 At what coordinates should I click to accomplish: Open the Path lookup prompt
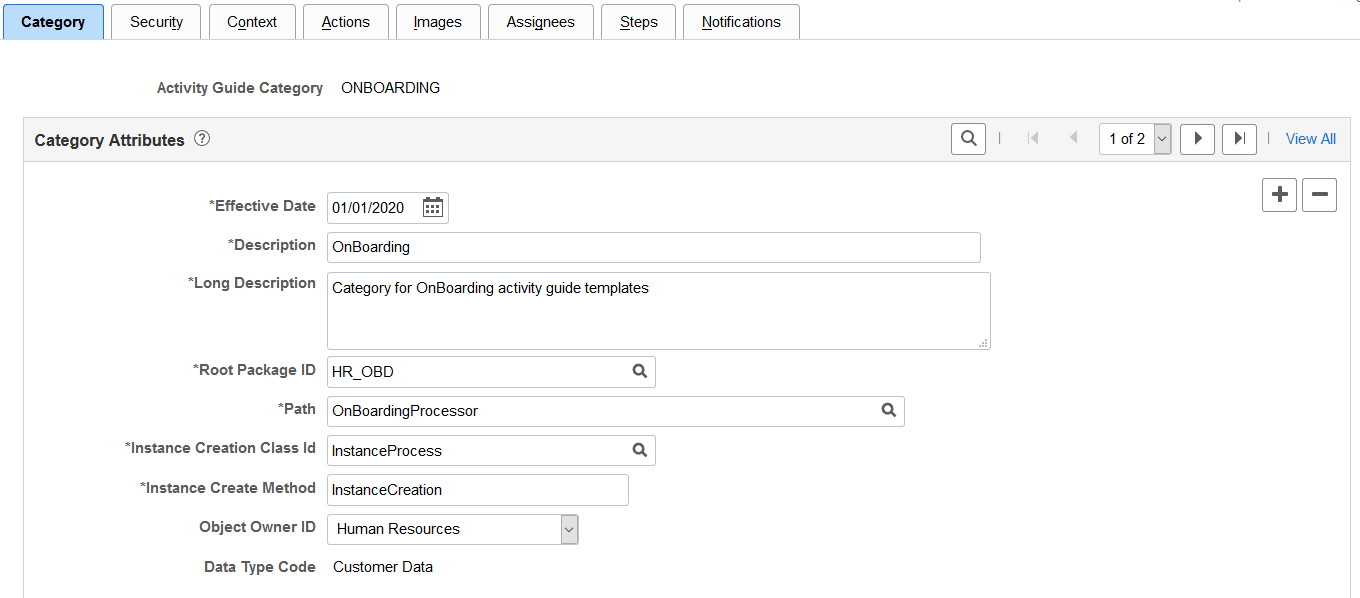[x=889, y=411]
